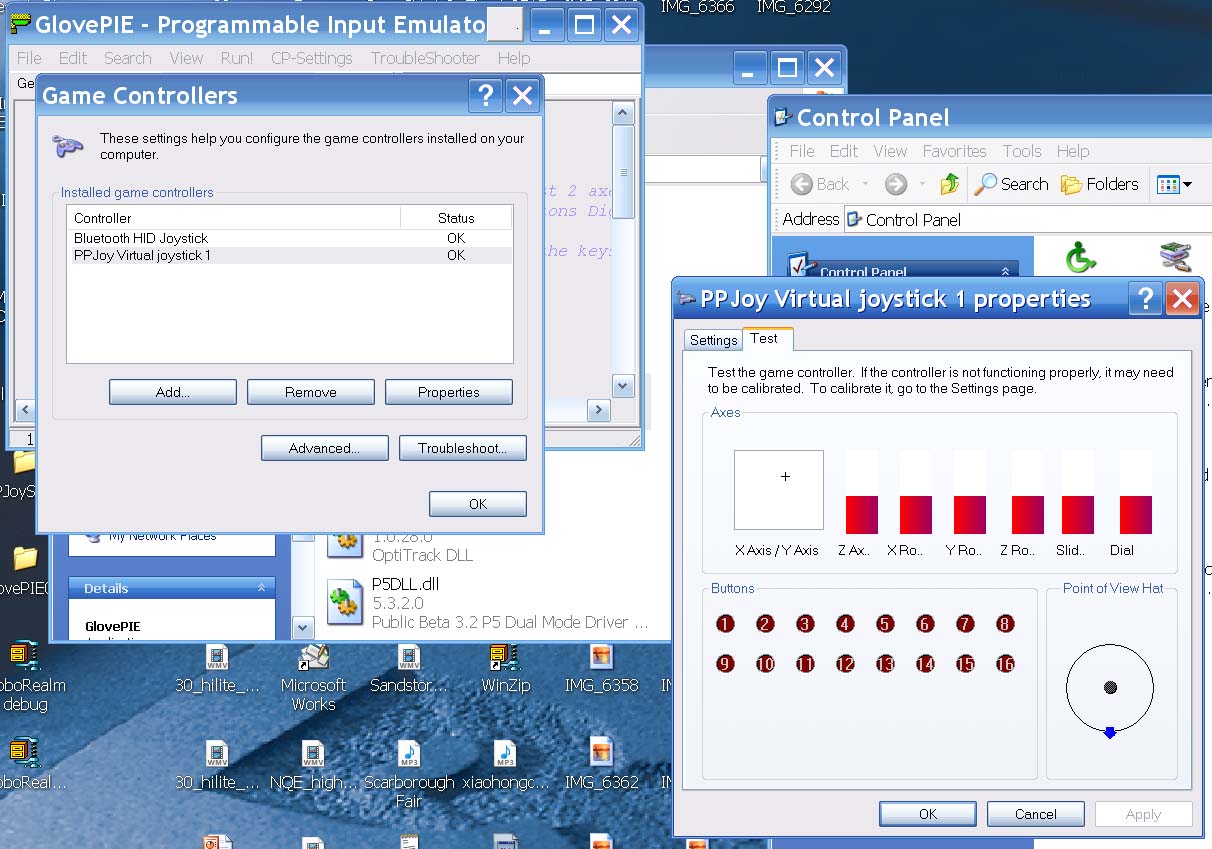Open the Views dropdown in Control Panel
Screen dimensions: 1212x849
[x=1174, y=184]
